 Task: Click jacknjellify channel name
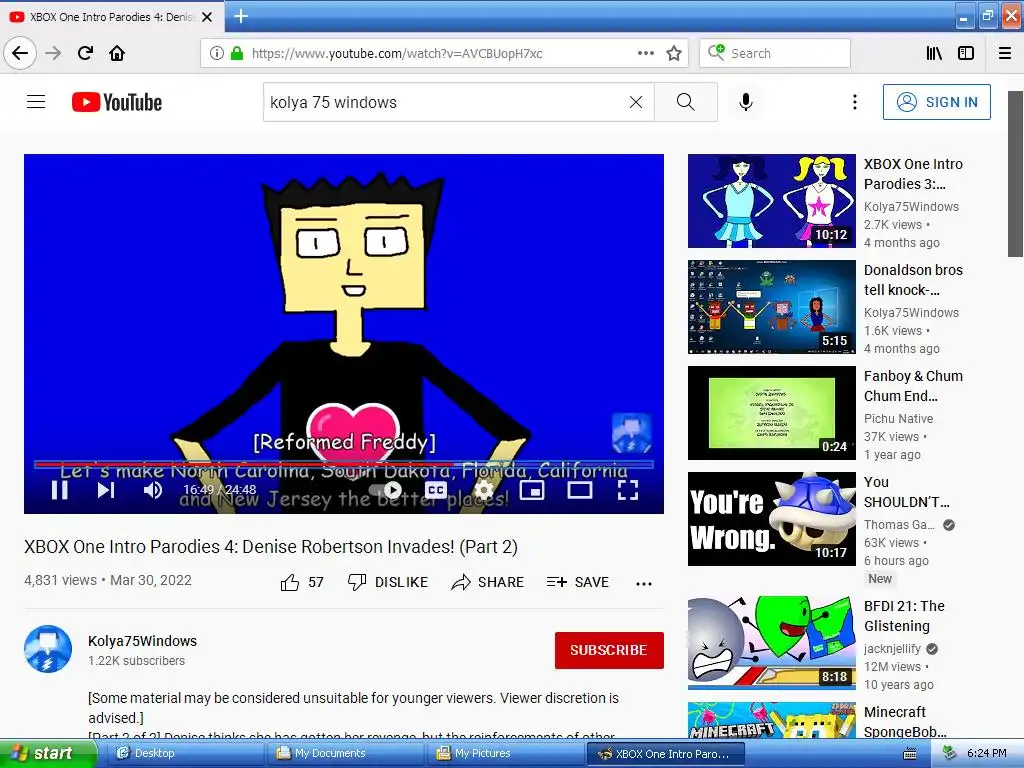(892, 648)
